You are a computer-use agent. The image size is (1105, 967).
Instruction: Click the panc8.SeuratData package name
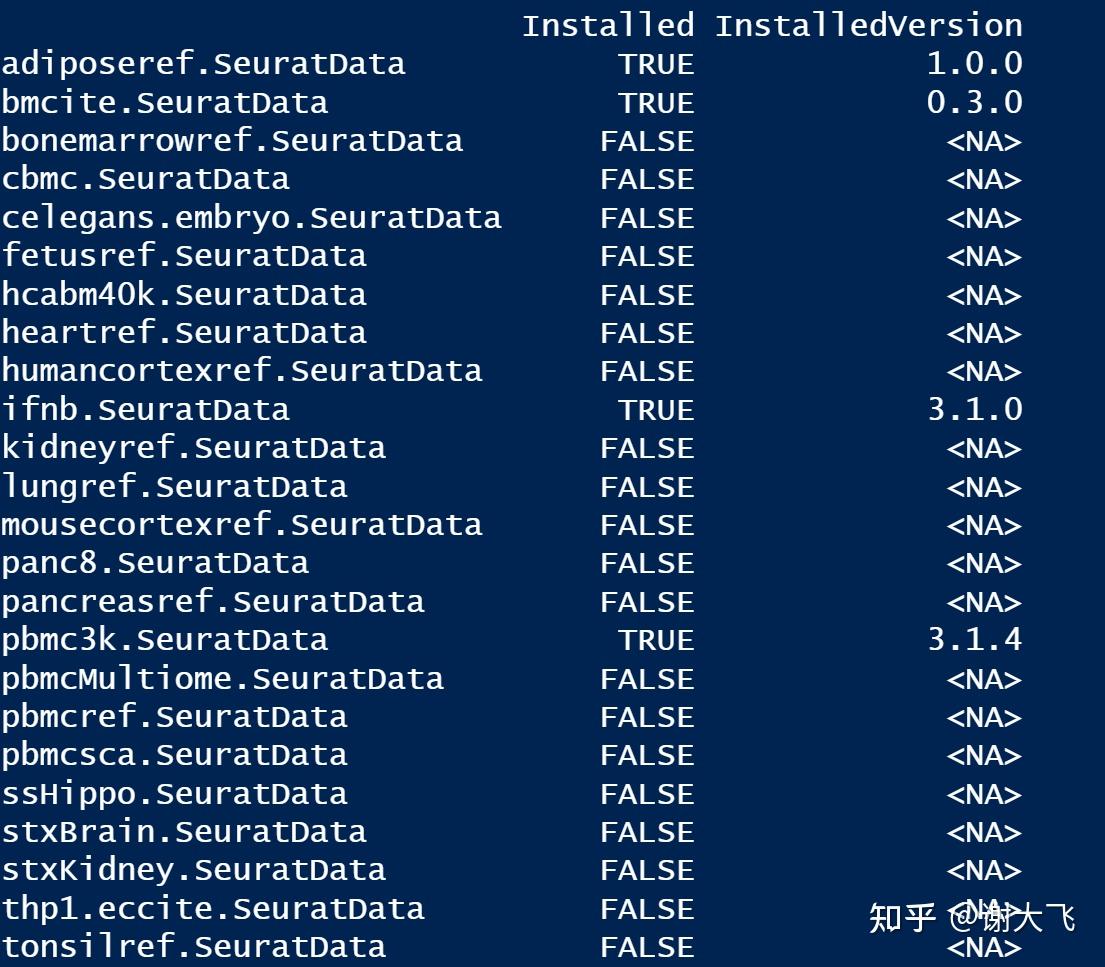155,563
